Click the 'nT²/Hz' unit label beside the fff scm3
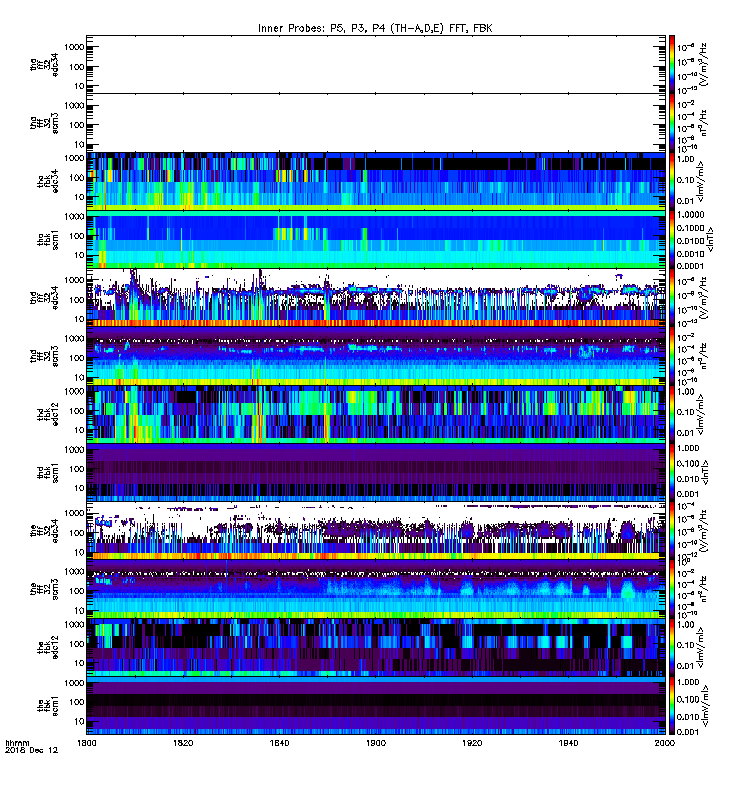Viewport: 750px width, 800px height. tap(703, 589)
